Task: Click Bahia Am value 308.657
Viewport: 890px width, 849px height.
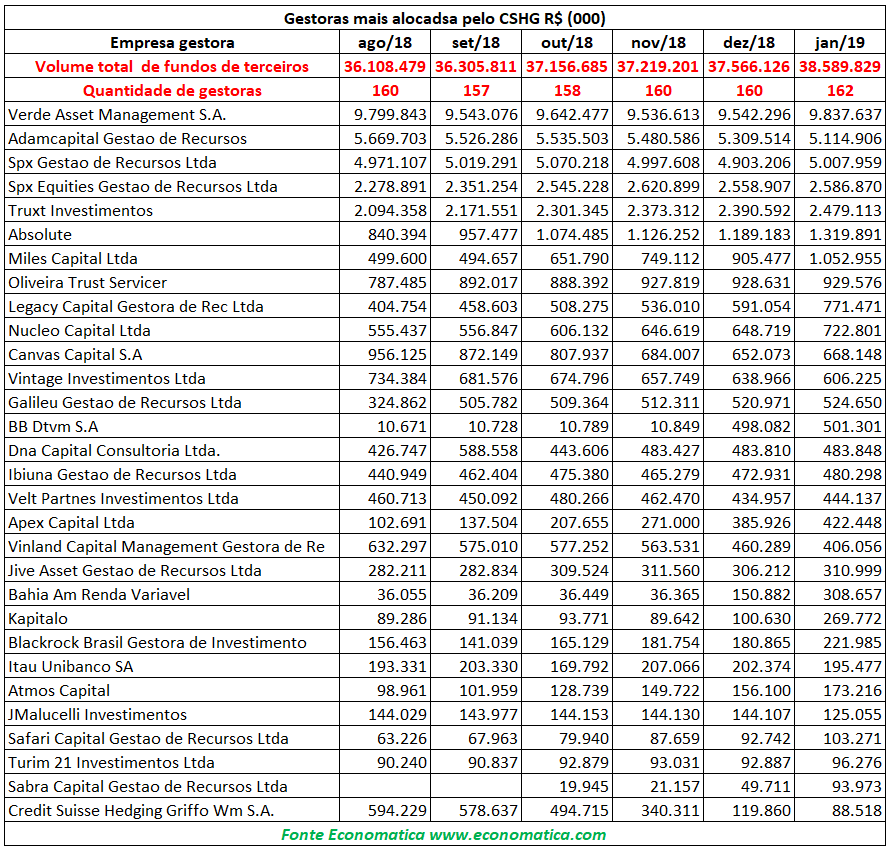Action: pos(852,594)
